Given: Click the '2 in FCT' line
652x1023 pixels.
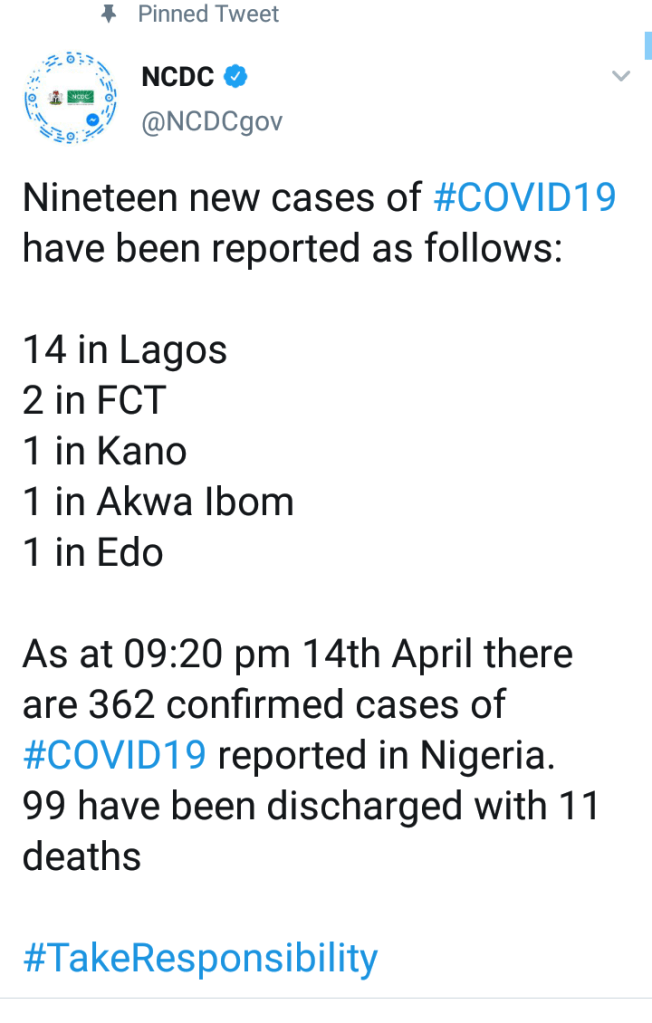Looking at the screenshot, I should click(94, 400).
